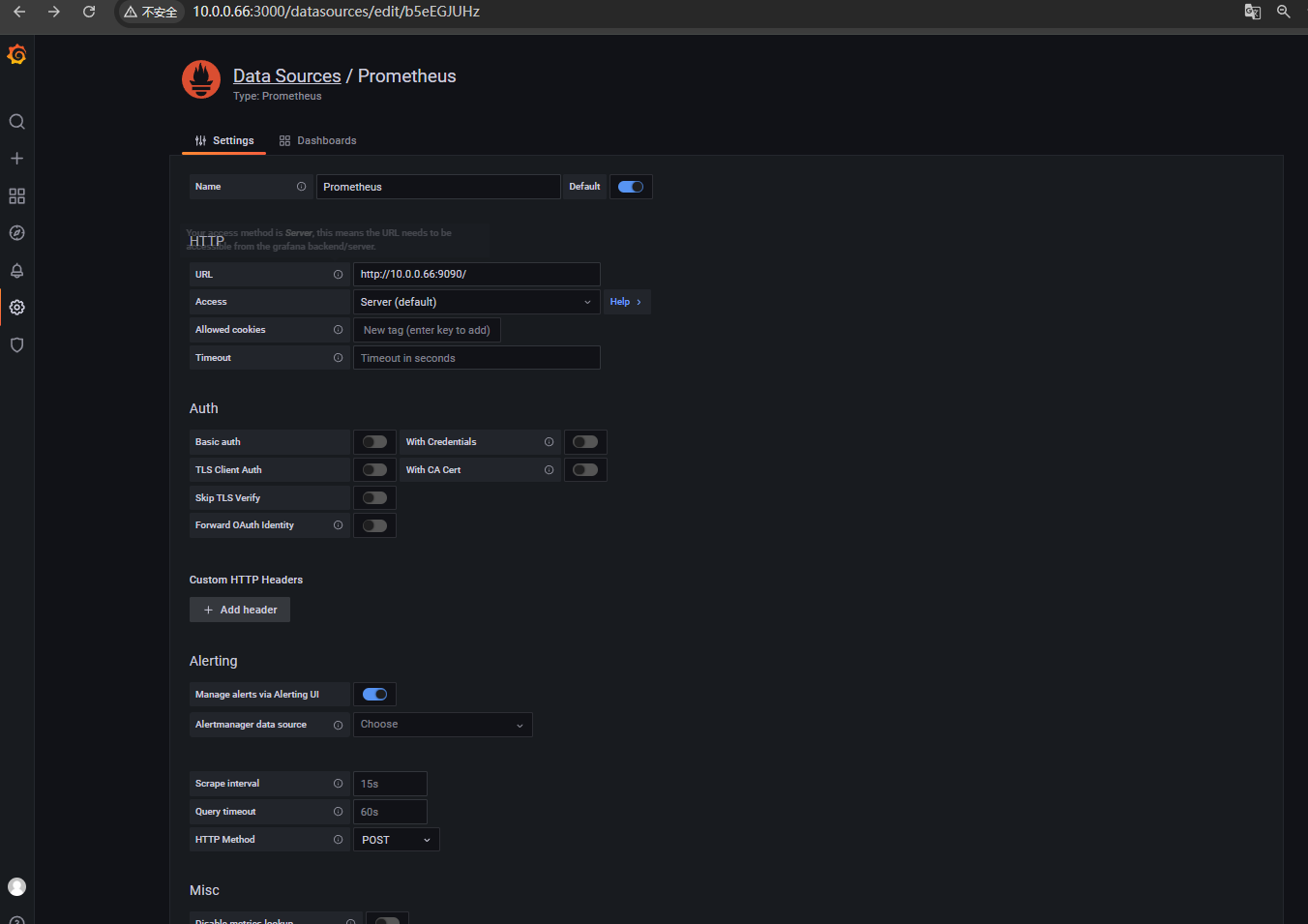Click the browser address bar URL
This screenshot has width=1308, height=924.
click(336, 12)
